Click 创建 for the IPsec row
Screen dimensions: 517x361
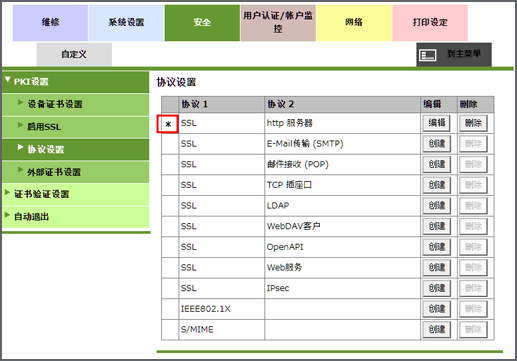[x=437, y=288]
